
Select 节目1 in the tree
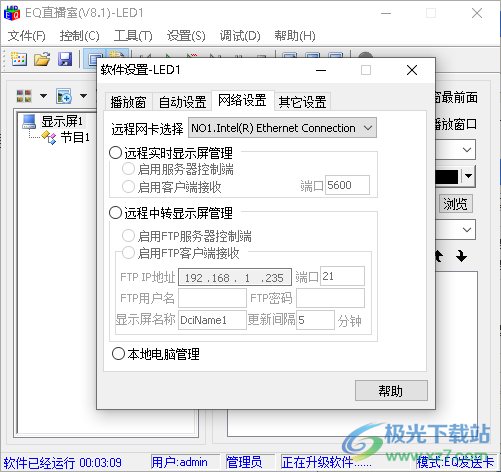tap(75, 137)
